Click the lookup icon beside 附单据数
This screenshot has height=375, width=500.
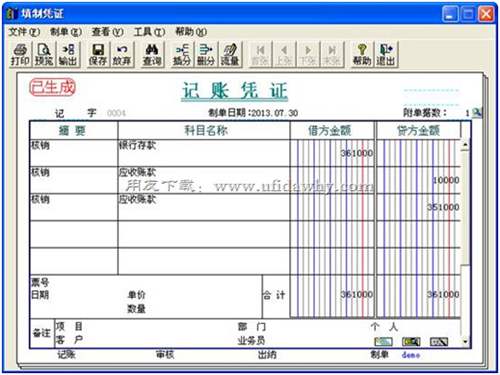click(x=477, y=113)
